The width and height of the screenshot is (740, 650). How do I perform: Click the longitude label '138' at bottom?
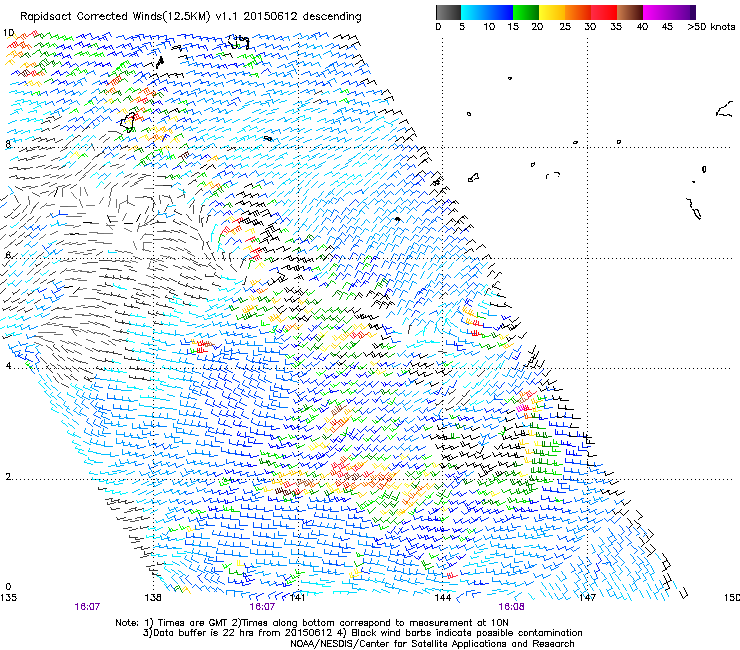pos(153,598)
